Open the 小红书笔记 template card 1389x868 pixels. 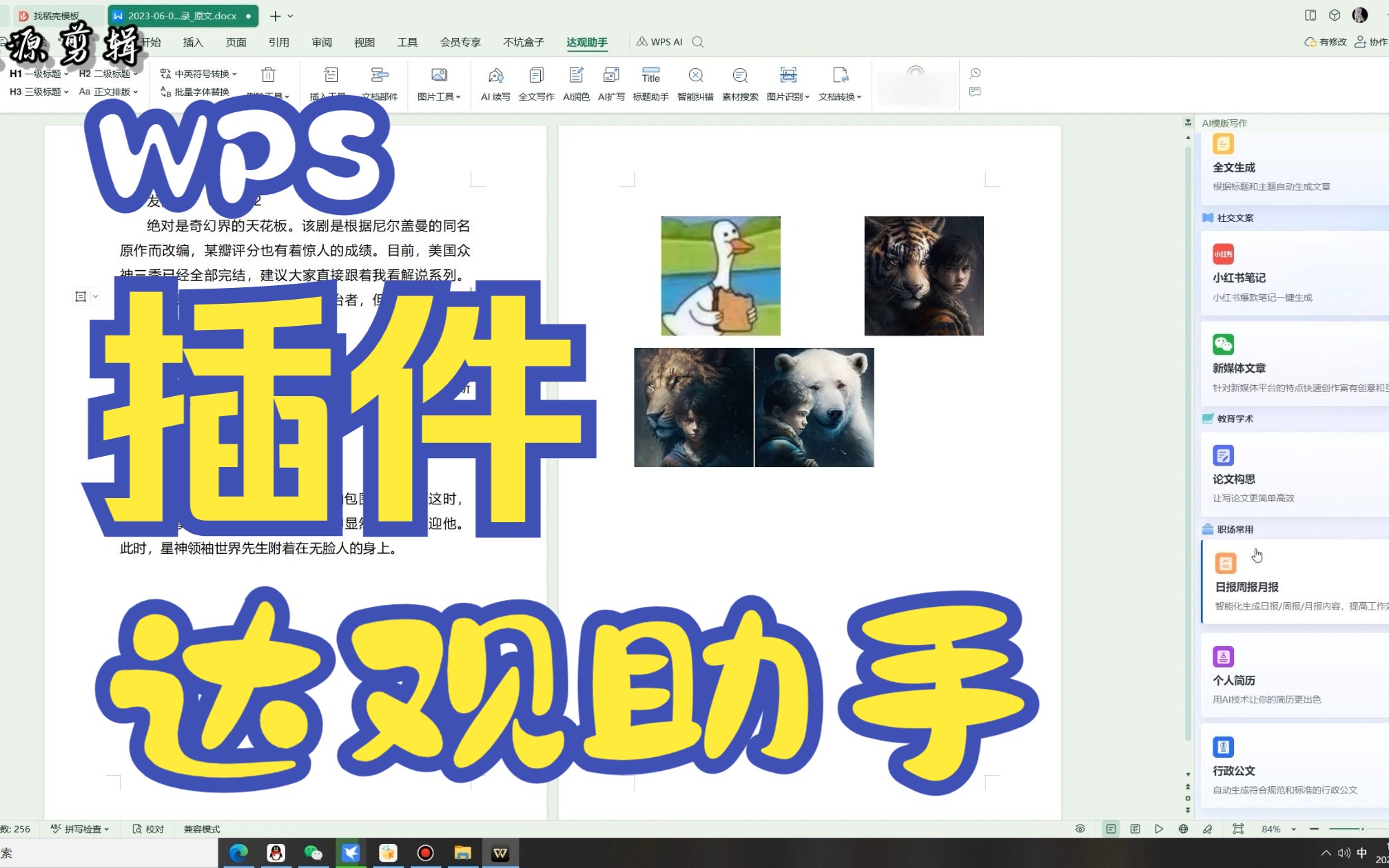[1295, 273]
